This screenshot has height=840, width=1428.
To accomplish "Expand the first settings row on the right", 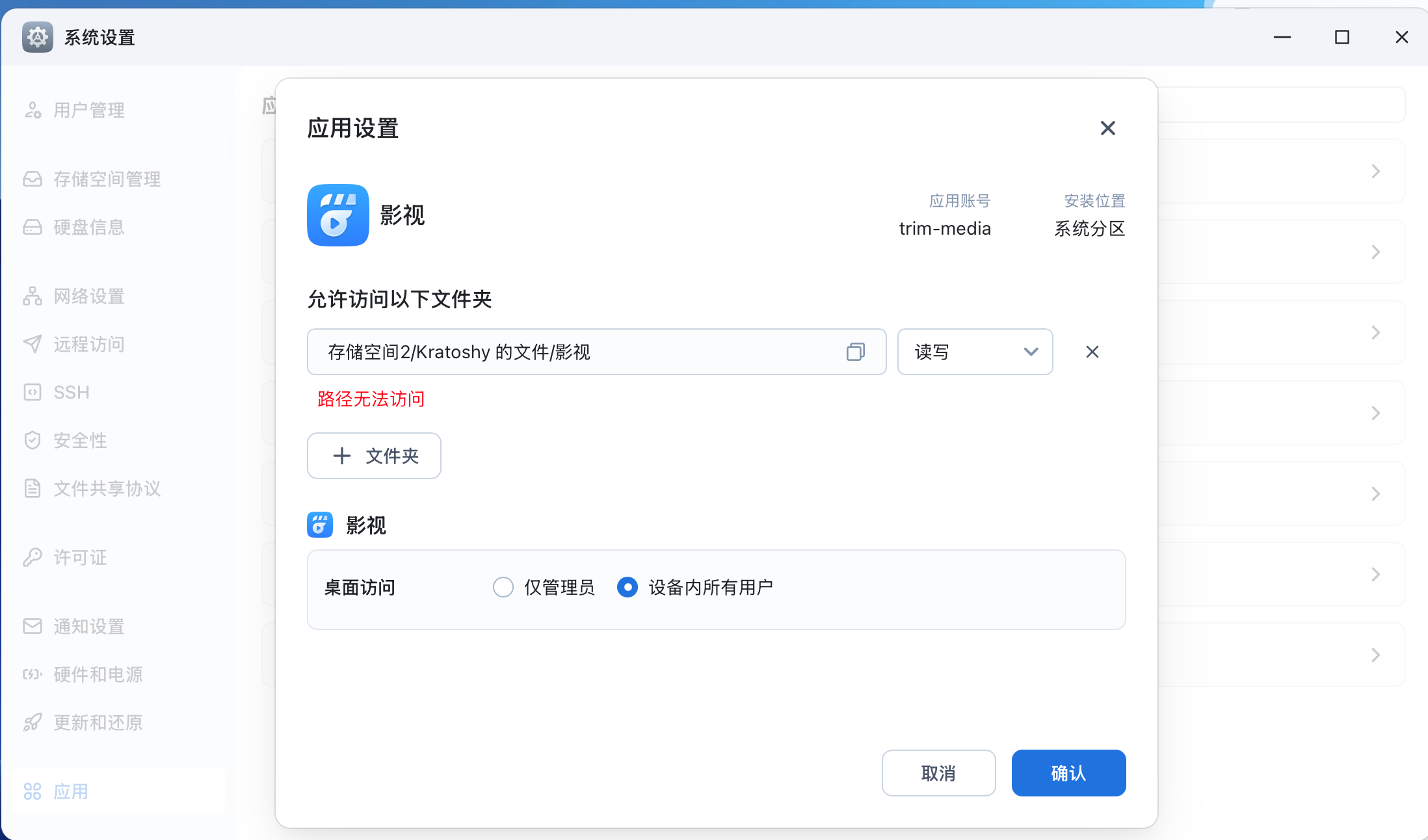I will pyautogui.click(x=1375, y=171).
